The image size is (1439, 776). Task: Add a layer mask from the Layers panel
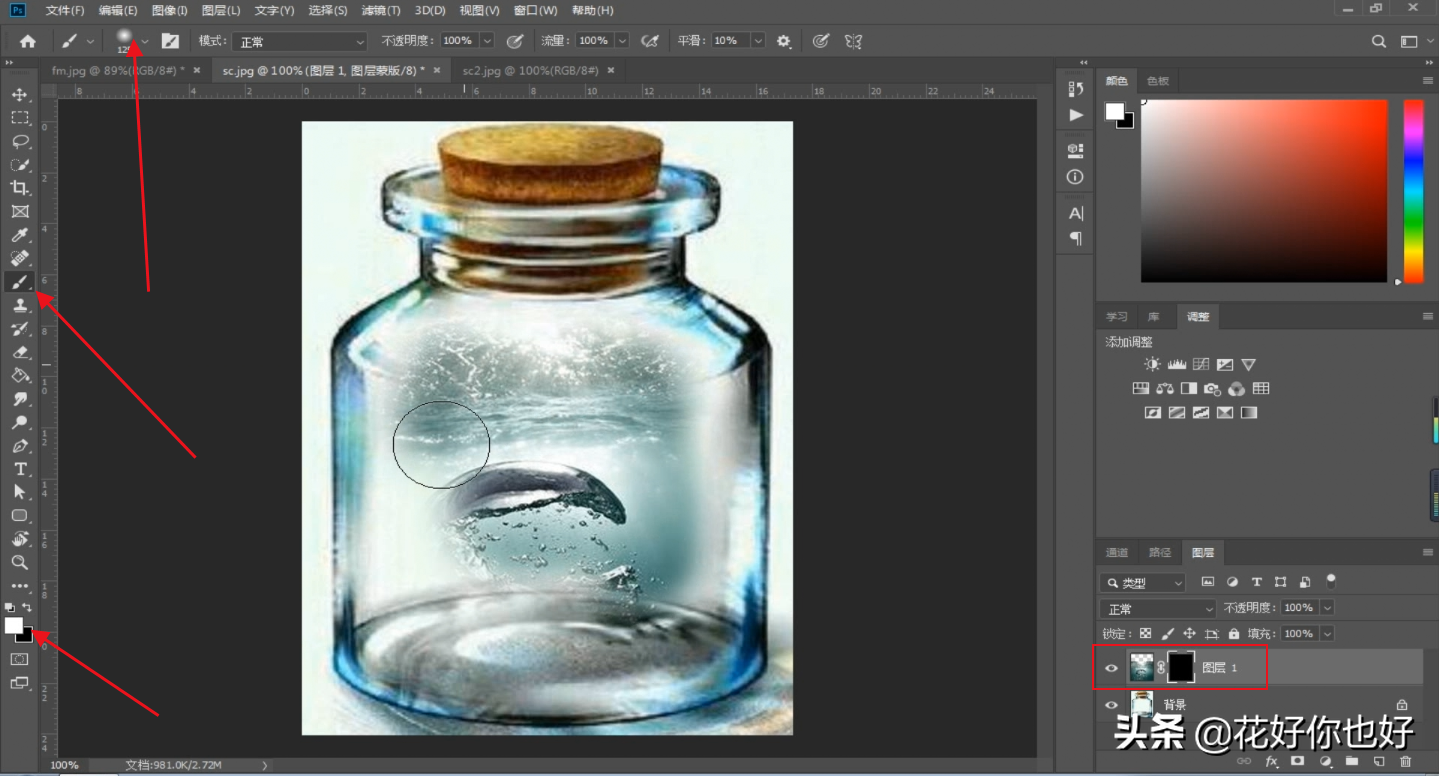1298,762
